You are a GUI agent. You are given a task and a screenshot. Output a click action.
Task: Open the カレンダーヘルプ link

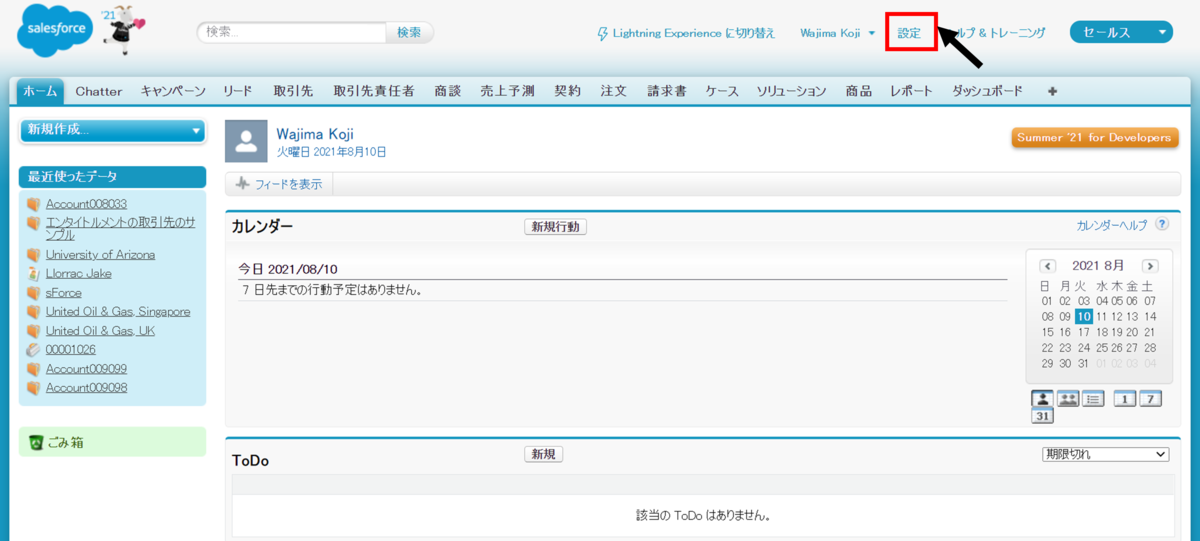click(1112, 226)
